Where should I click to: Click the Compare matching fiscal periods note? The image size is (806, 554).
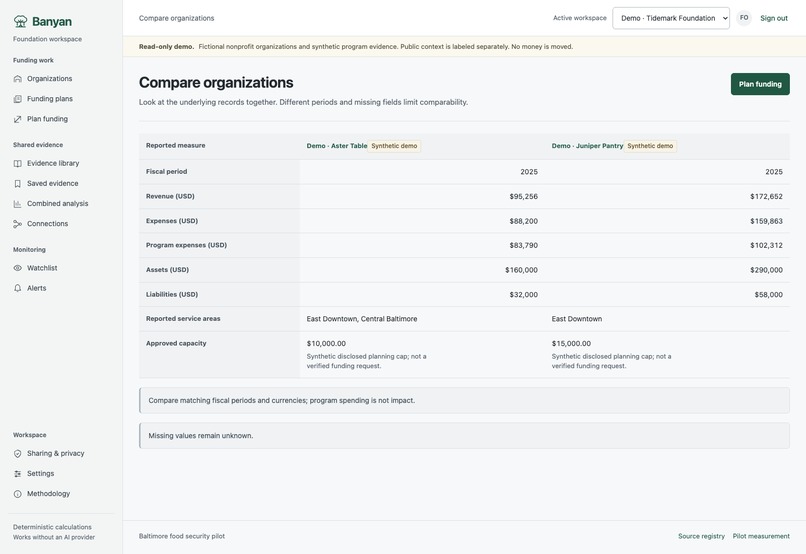coord(464,400)
